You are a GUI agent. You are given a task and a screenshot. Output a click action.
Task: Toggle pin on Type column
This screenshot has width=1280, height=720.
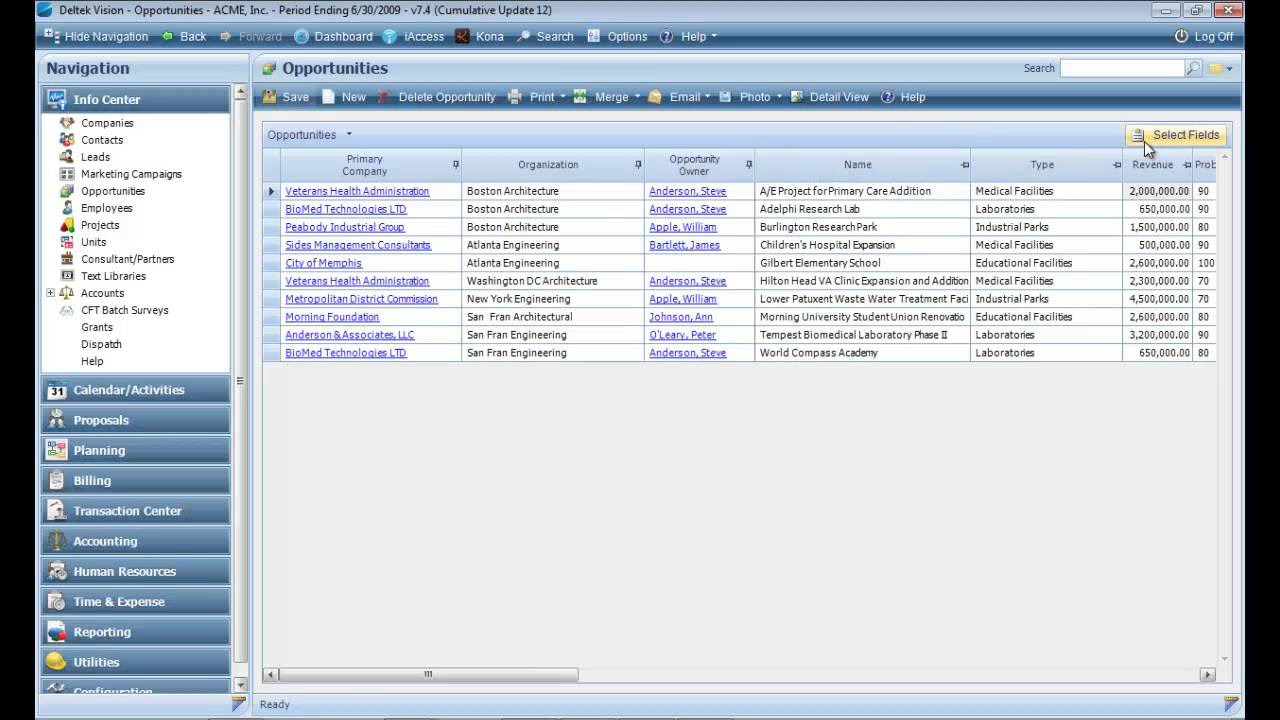[1117, 164]
